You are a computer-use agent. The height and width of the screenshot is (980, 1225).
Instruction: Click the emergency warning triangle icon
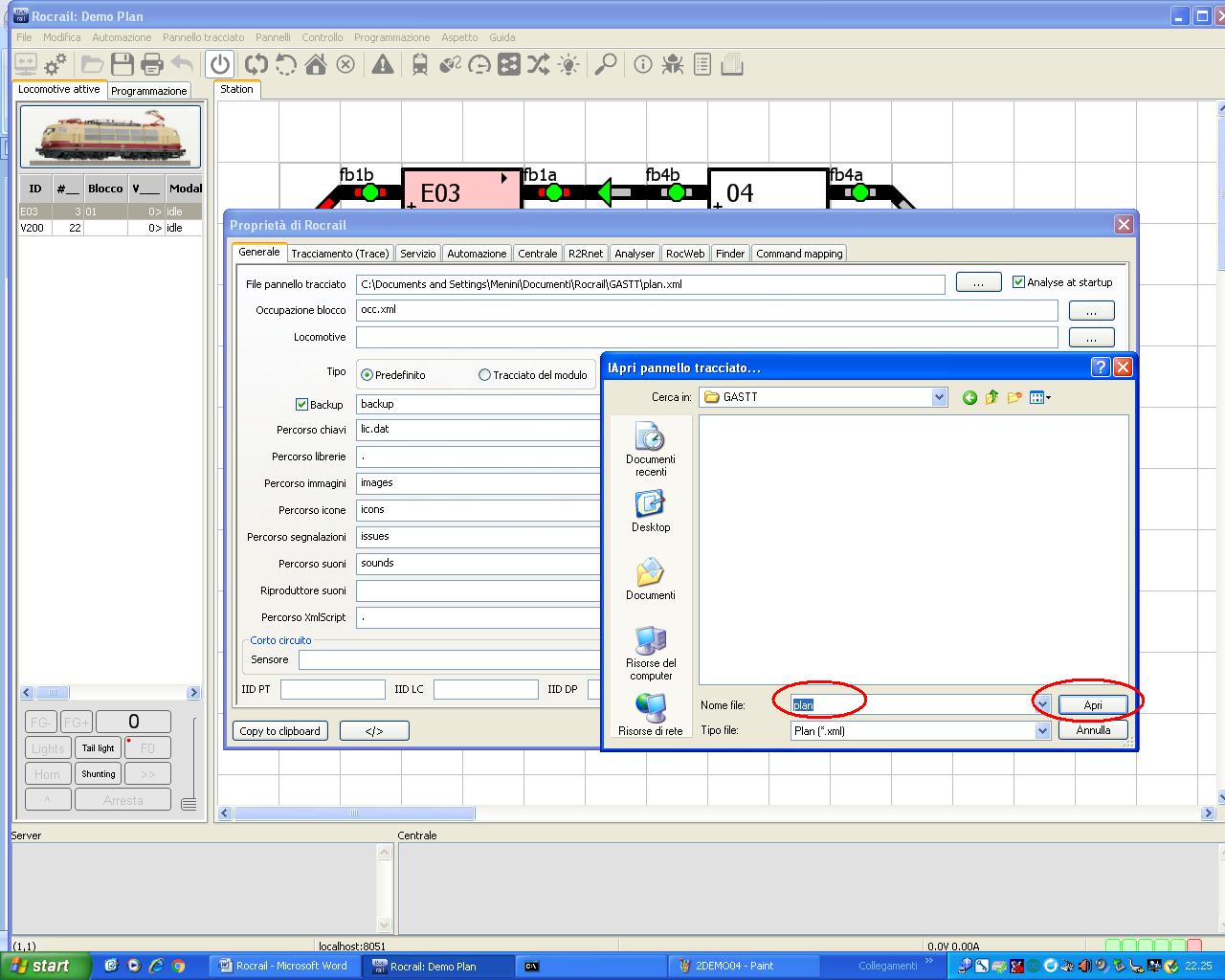pos(383,64)
